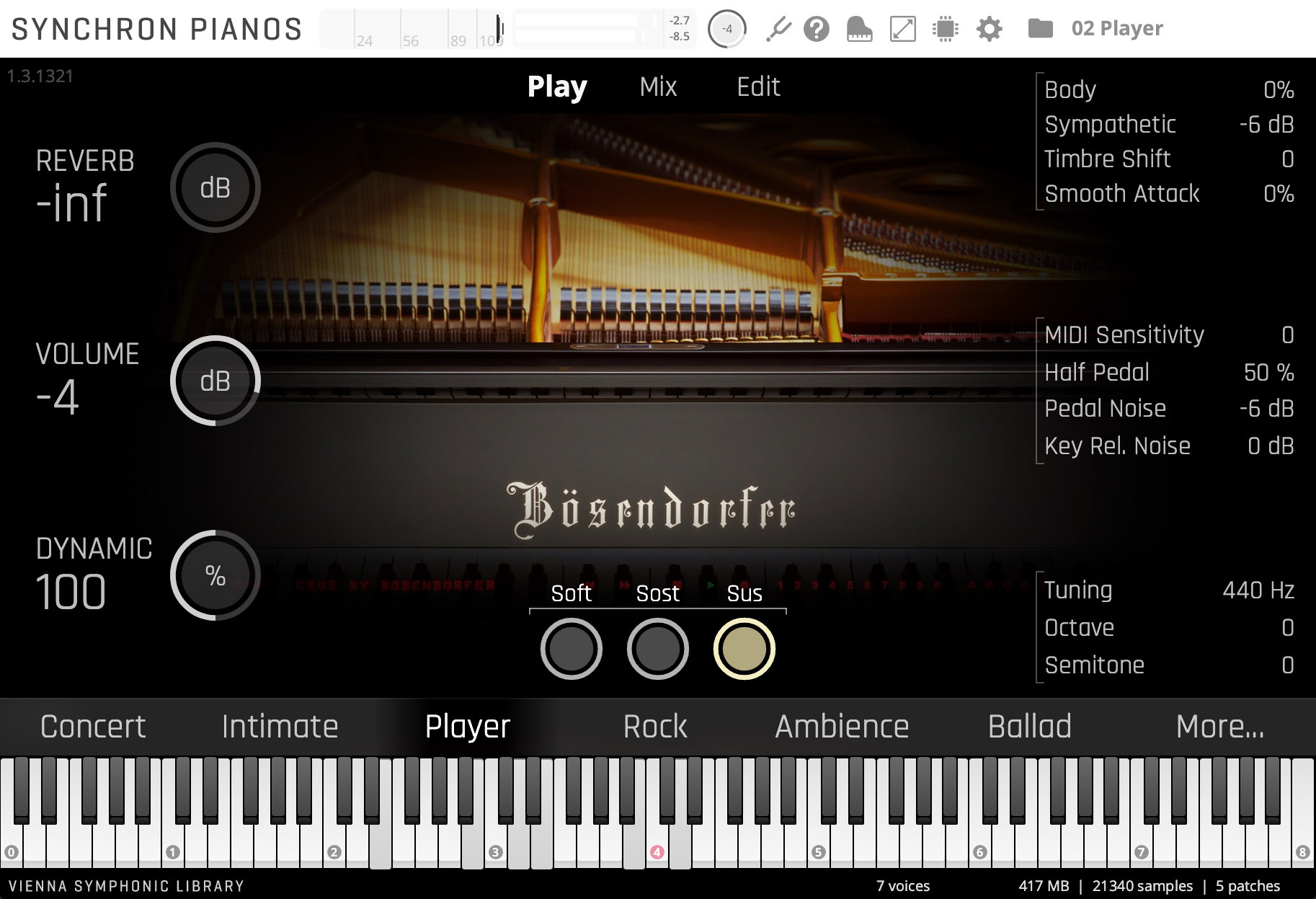Click the Tuning 440 Hz value
Screen dimensions: 1316x899
1256,590
